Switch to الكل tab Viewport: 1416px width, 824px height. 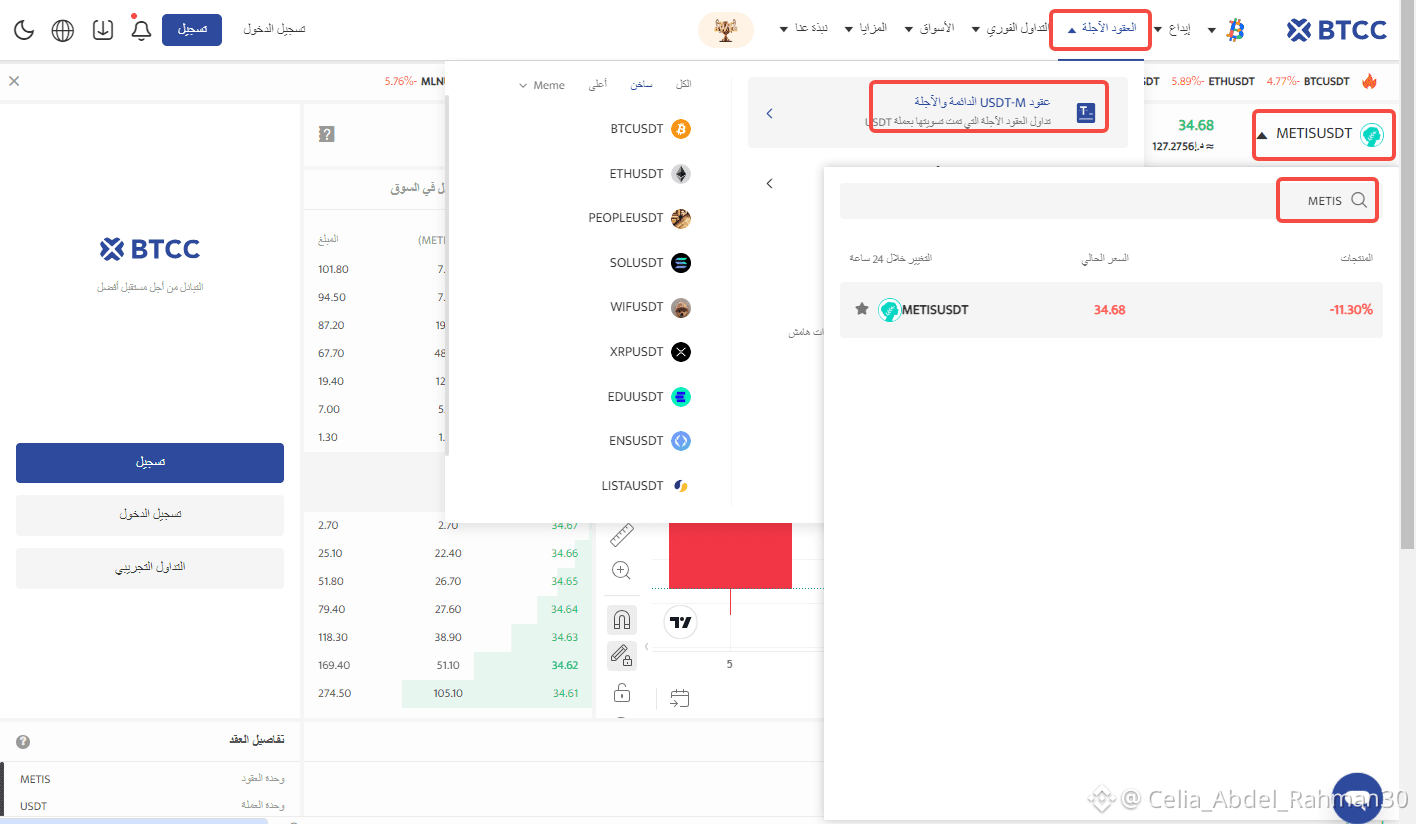684,85
